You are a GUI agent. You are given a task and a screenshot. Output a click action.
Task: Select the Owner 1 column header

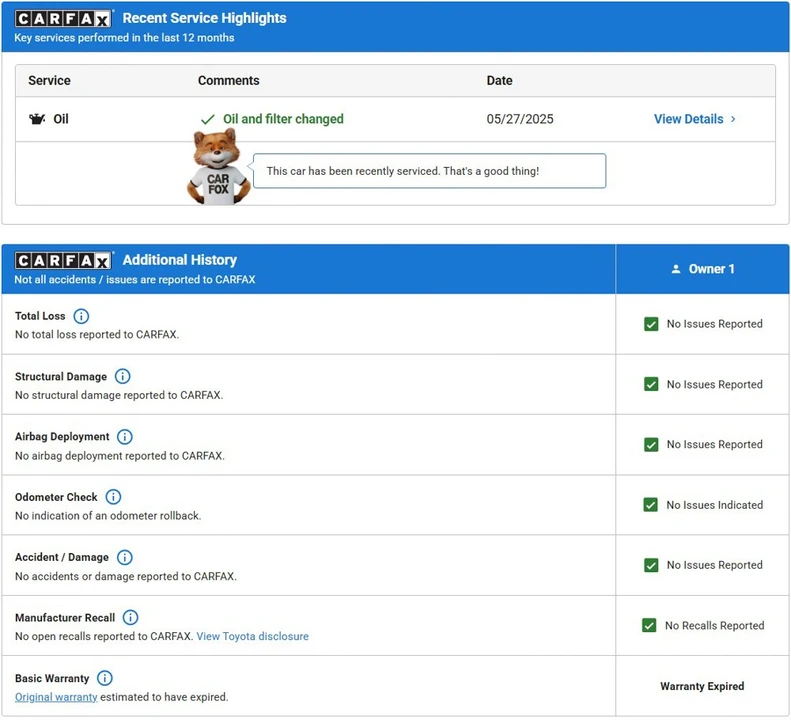702,269
